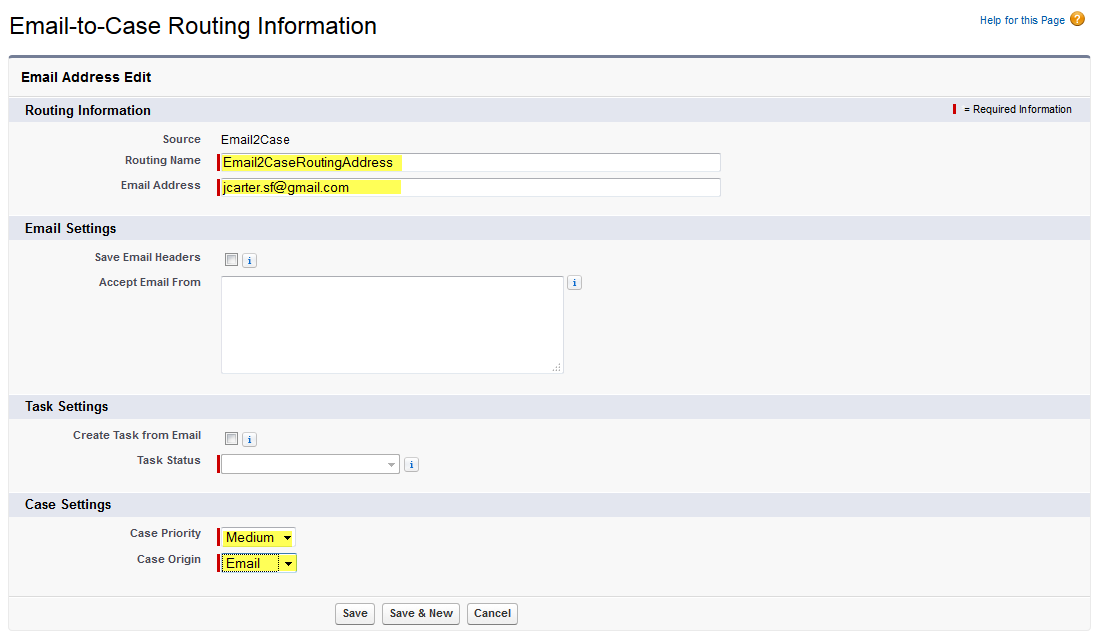Focus the Email Address input field

[470, 188]
